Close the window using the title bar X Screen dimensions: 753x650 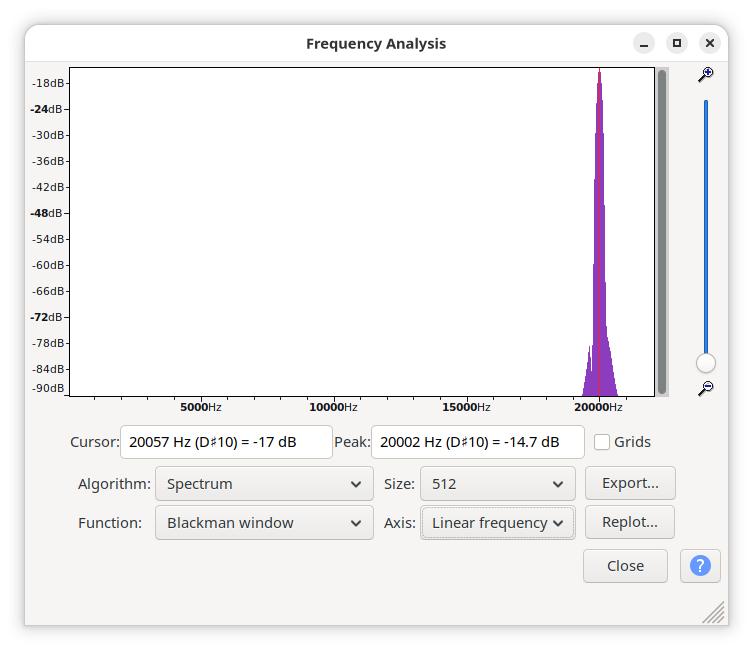click(710, 44)
